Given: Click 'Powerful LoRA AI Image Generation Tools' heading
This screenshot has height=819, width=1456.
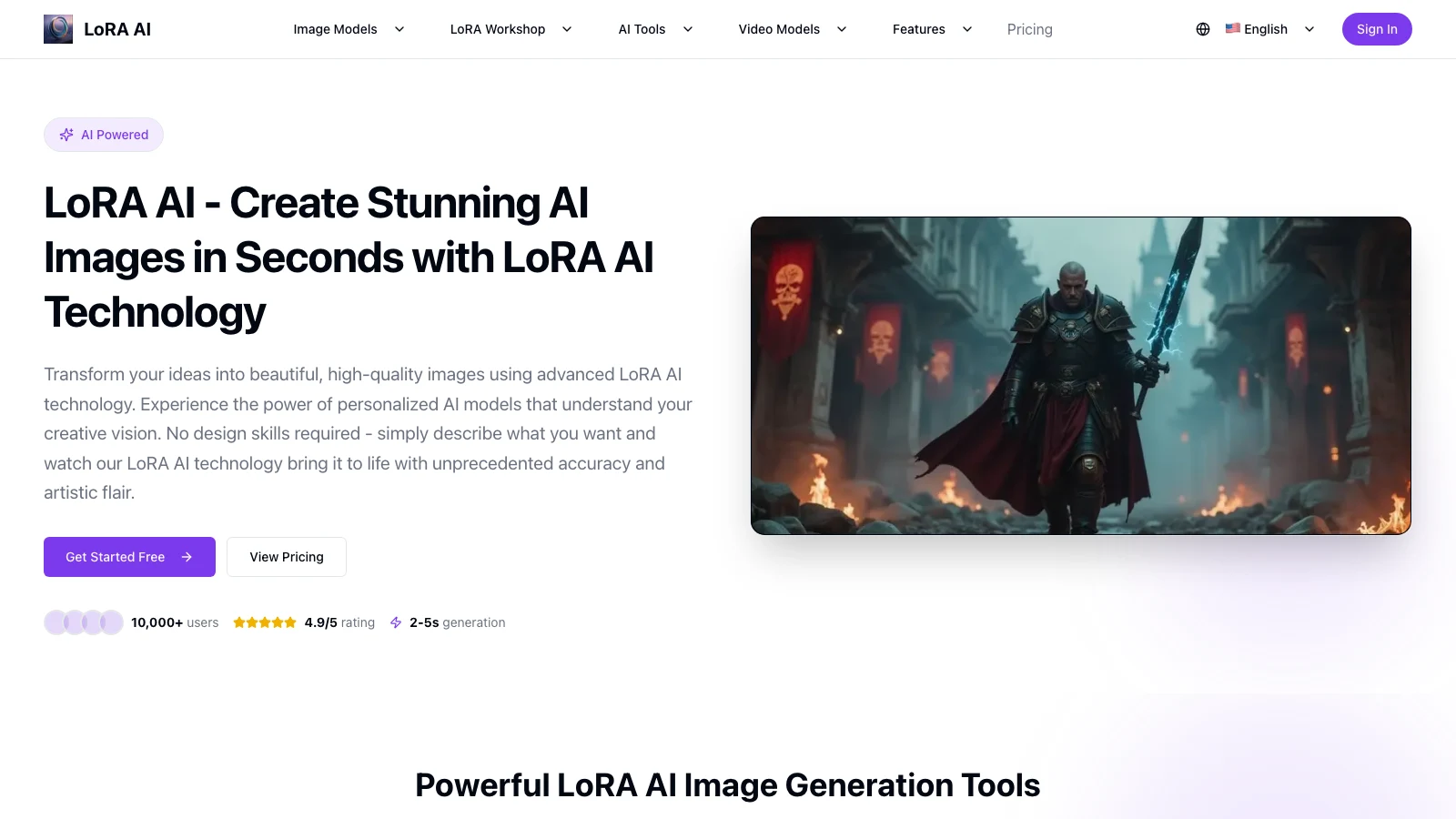Looking at the screenshot, I should point(728,785).
